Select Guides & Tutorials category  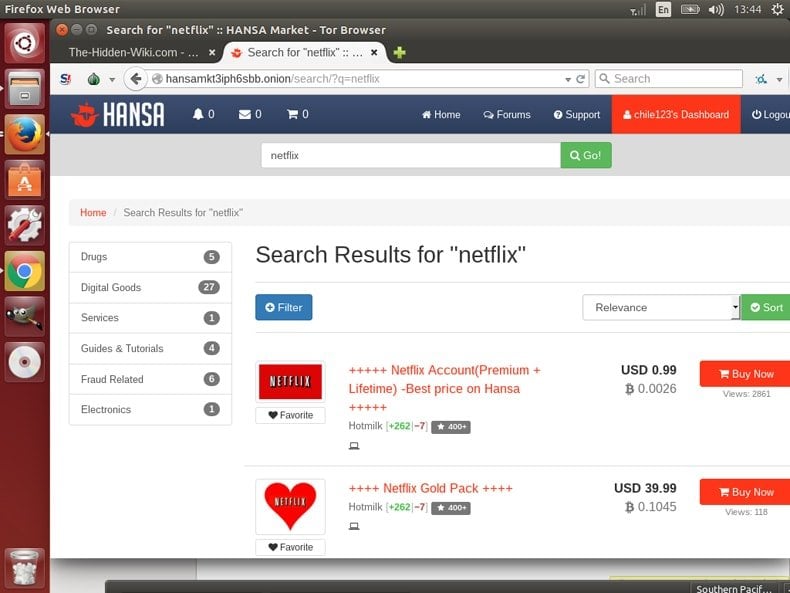pos(150,348)
